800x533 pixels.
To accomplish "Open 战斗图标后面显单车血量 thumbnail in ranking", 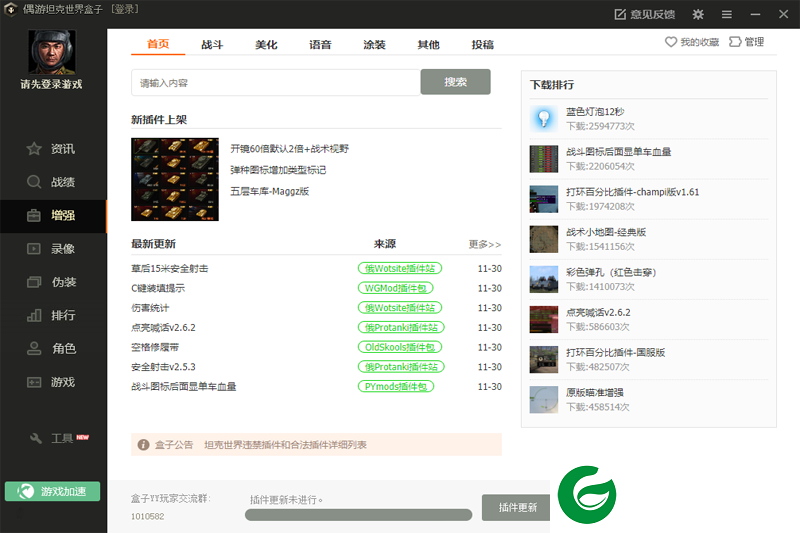I will pos(544,159).
